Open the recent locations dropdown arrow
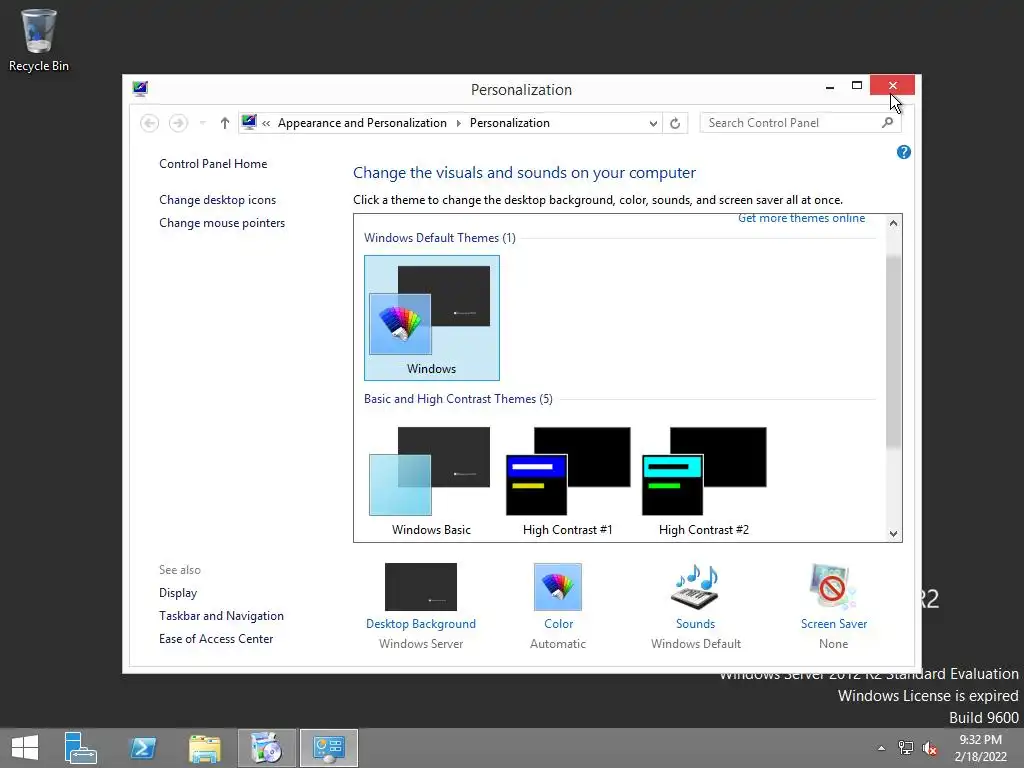 coord(202,123)
